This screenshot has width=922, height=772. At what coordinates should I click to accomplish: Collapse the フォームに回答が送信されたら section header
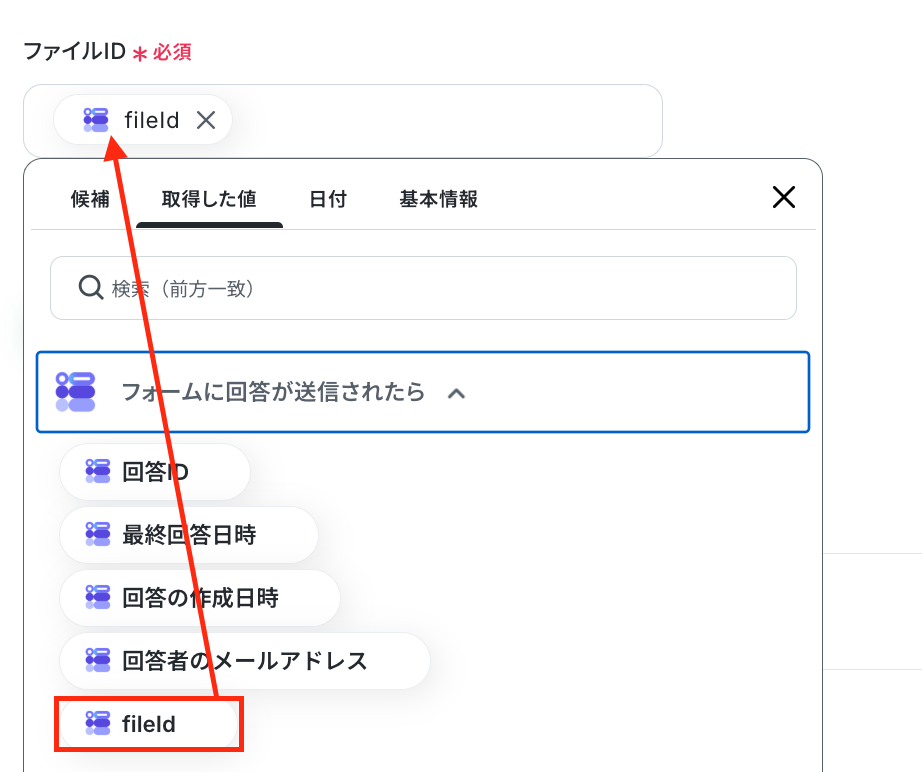pyautogui.click(x=423, y=392)
